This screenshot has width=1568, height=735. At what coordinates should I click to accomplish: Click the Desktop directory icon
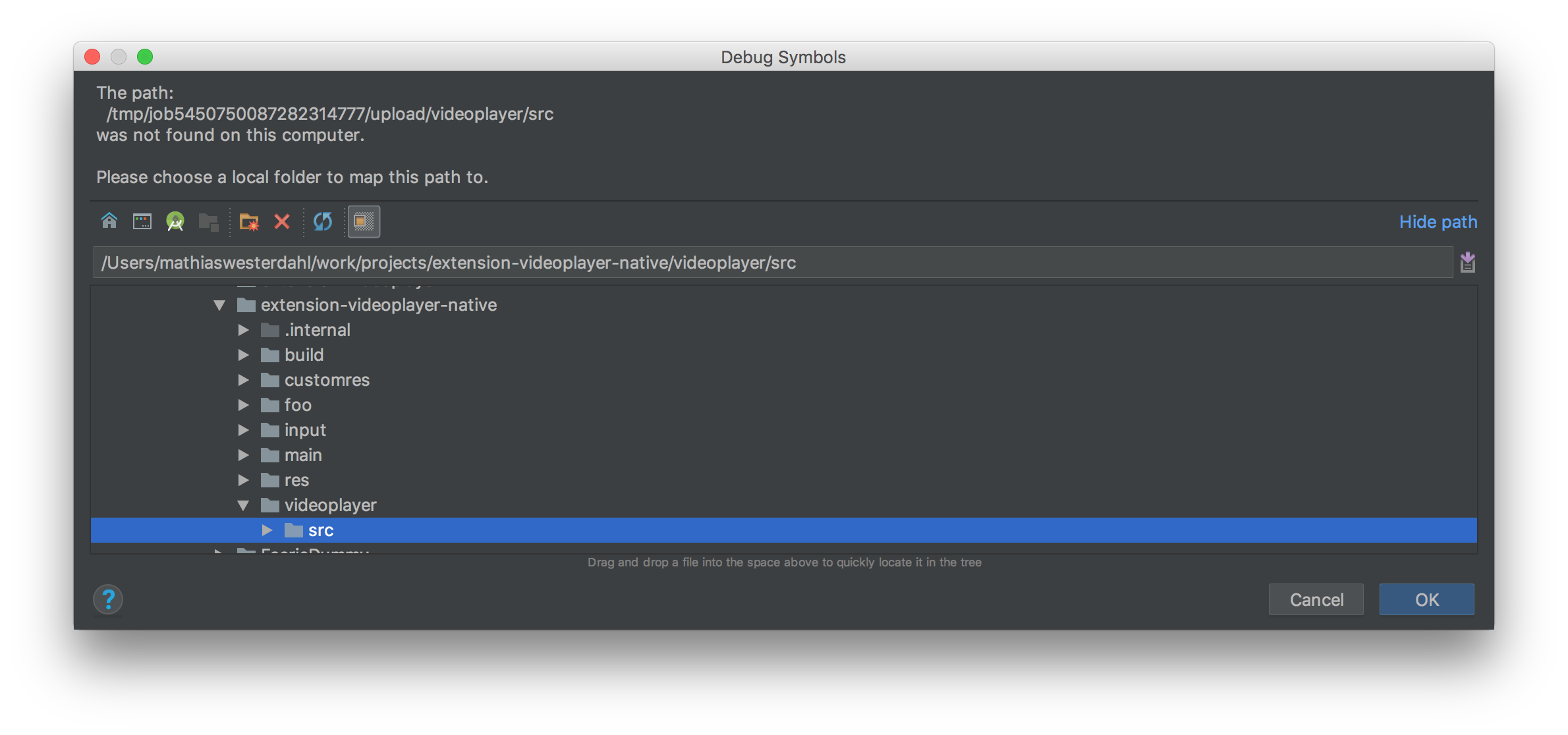click(x=142, y=221)
